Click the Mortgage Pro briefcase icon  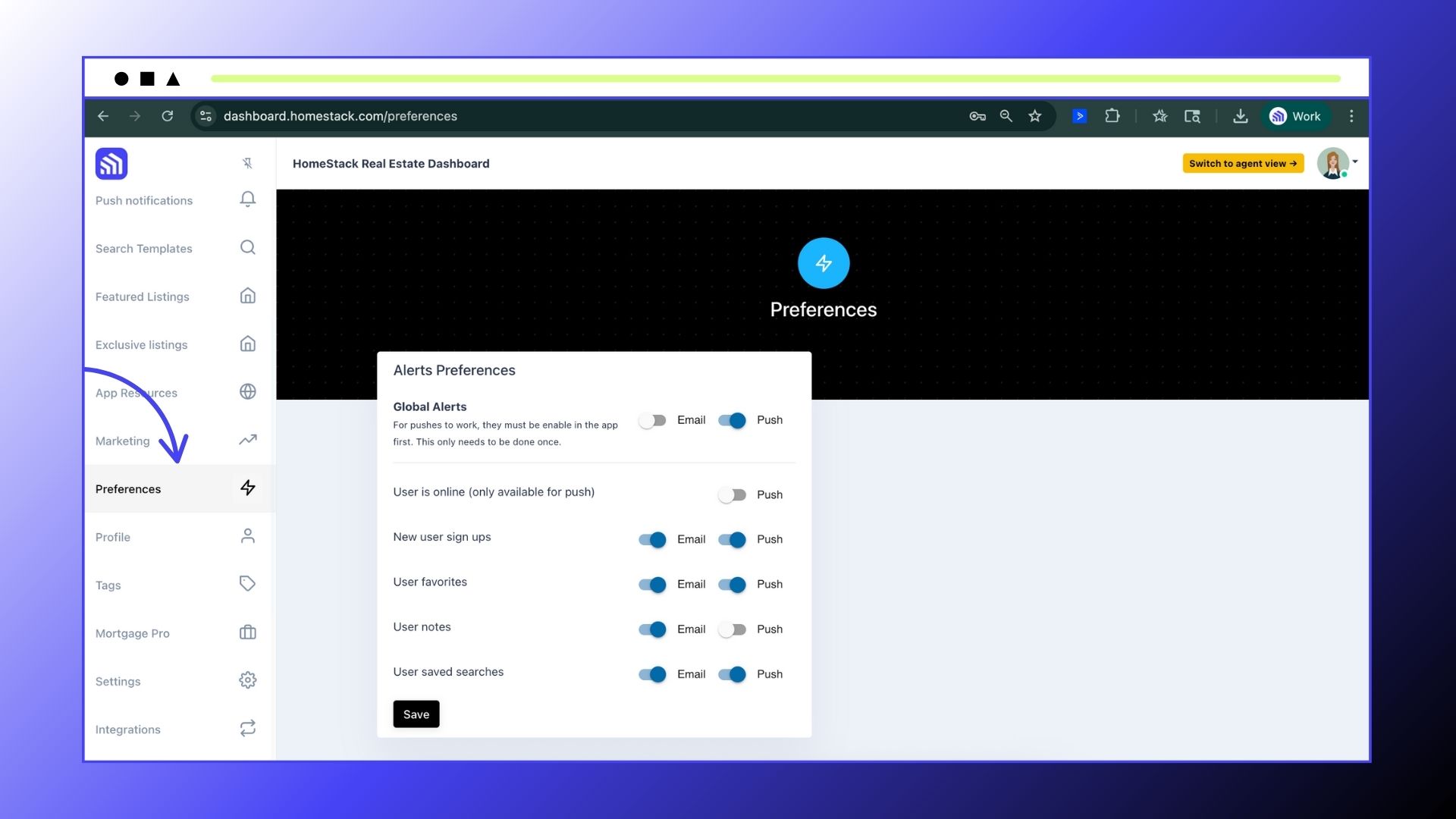(x=247, y=632)
